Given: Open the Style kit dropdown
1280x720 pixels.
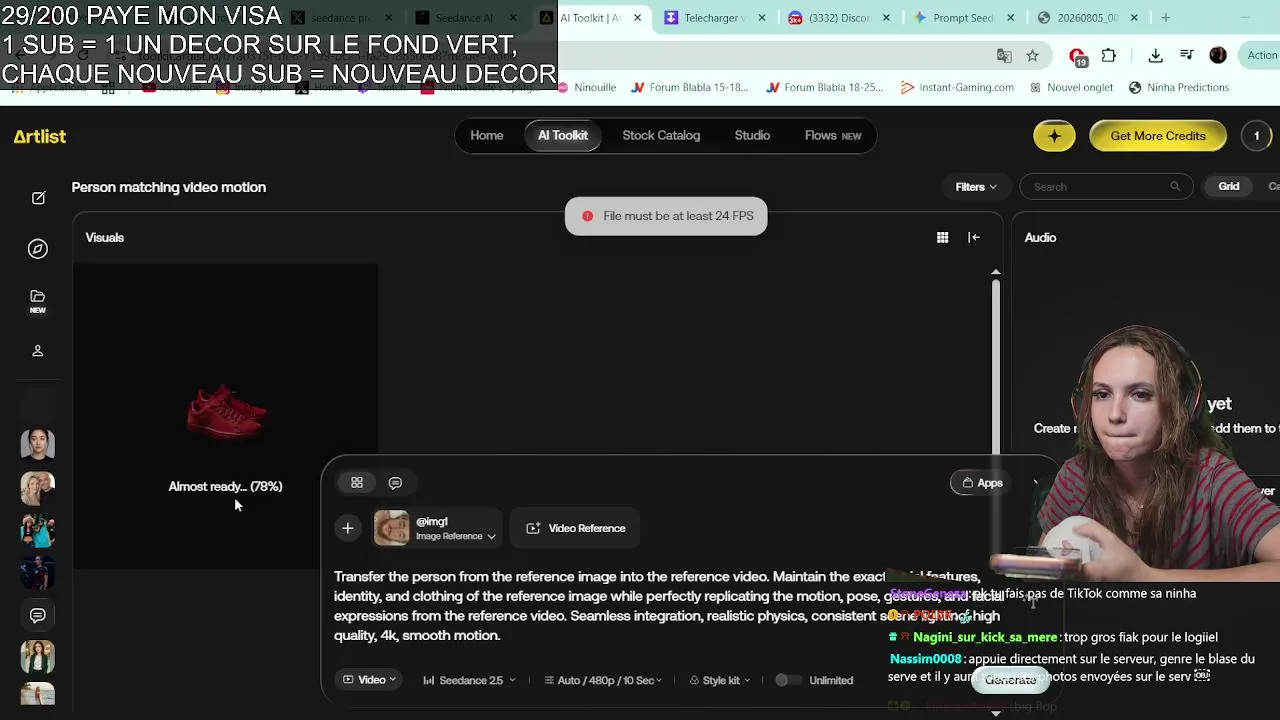Looking at the screenshot, I should (720, 680).
